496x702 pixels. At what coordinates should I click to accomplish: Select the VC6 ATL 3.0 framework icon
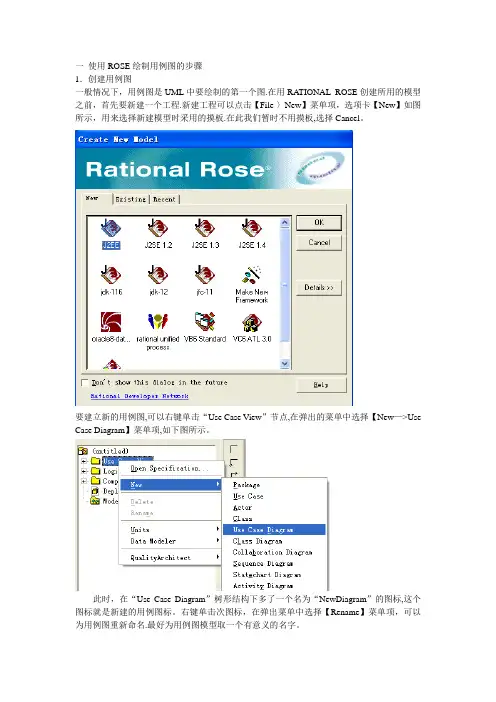point(252,322)
